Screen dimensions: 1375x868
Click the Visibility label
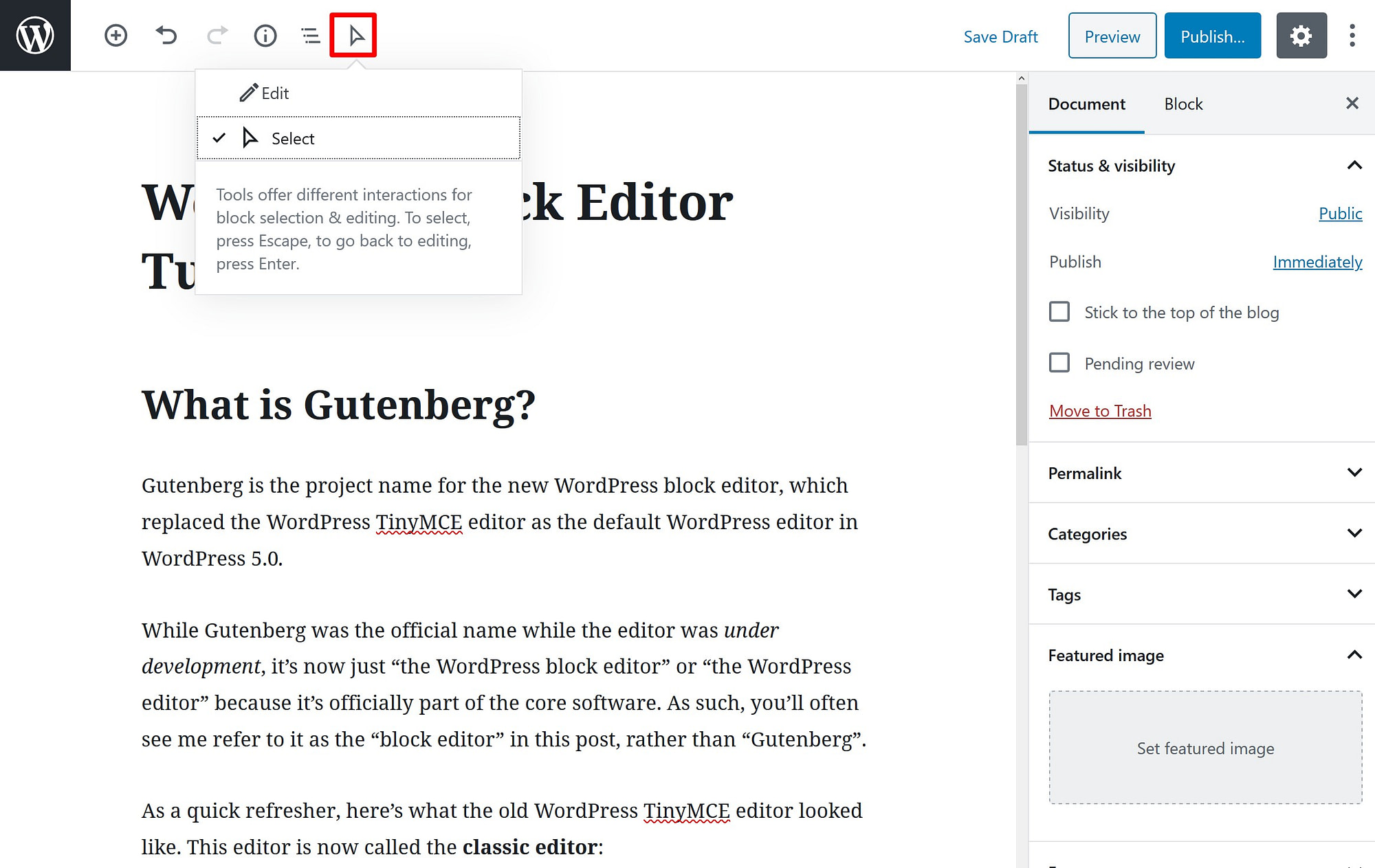pos(1079,214)
